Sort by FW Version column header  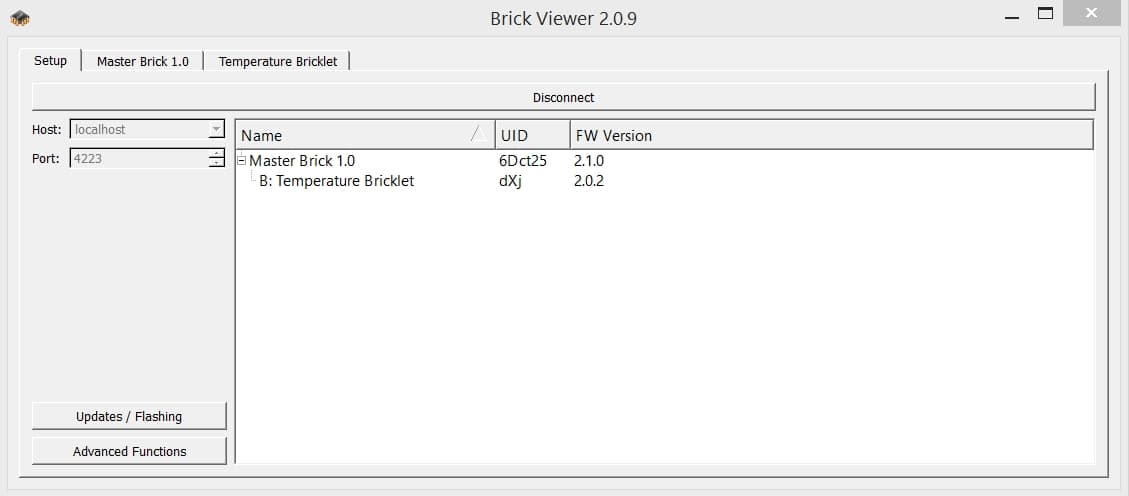[830, 135]
